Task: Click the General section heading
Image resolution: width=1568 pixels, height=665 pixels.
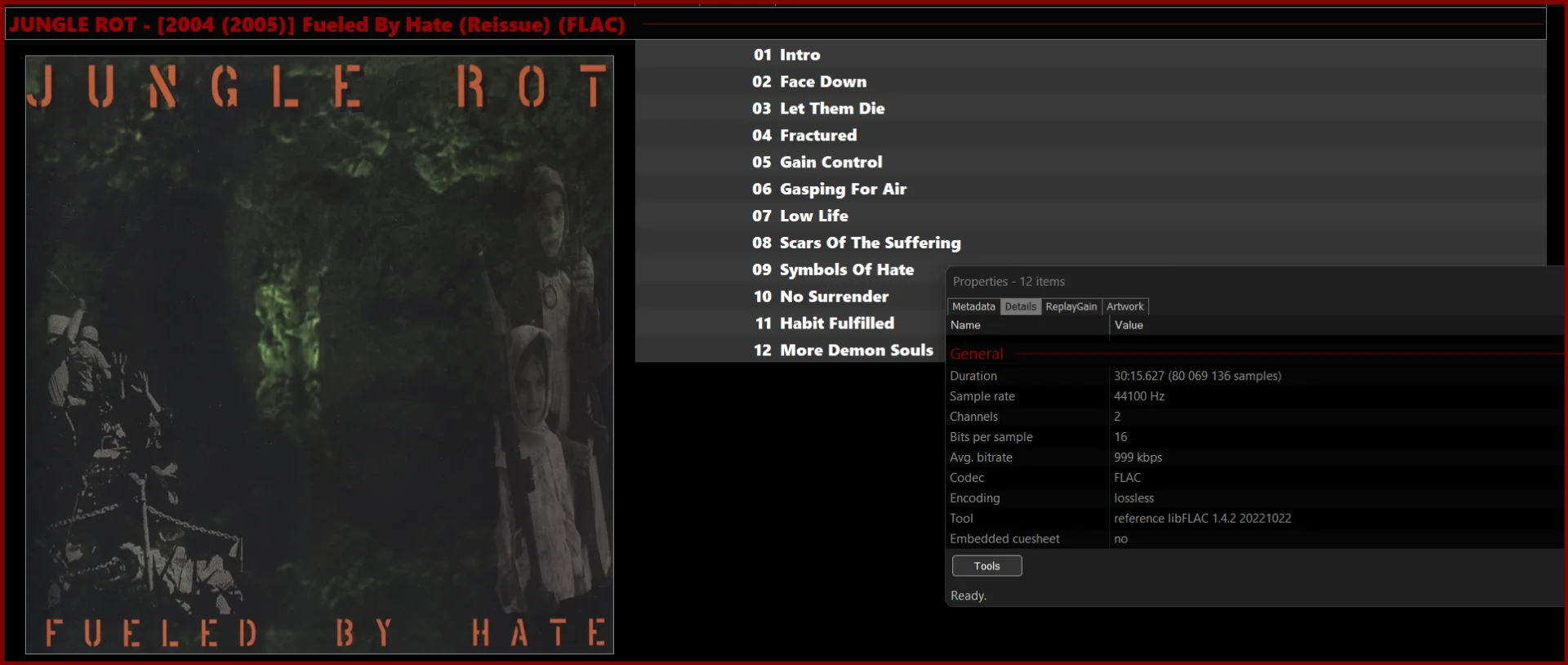Action: (977, 354)
